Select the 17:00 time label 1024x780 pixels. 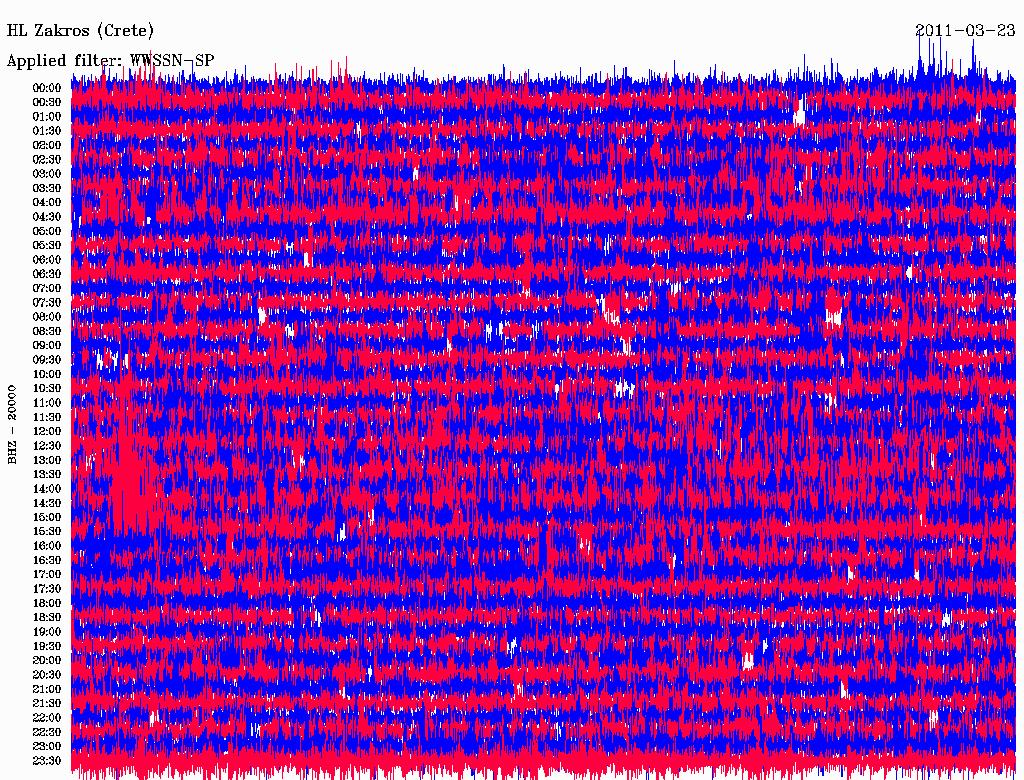(47, 574)
